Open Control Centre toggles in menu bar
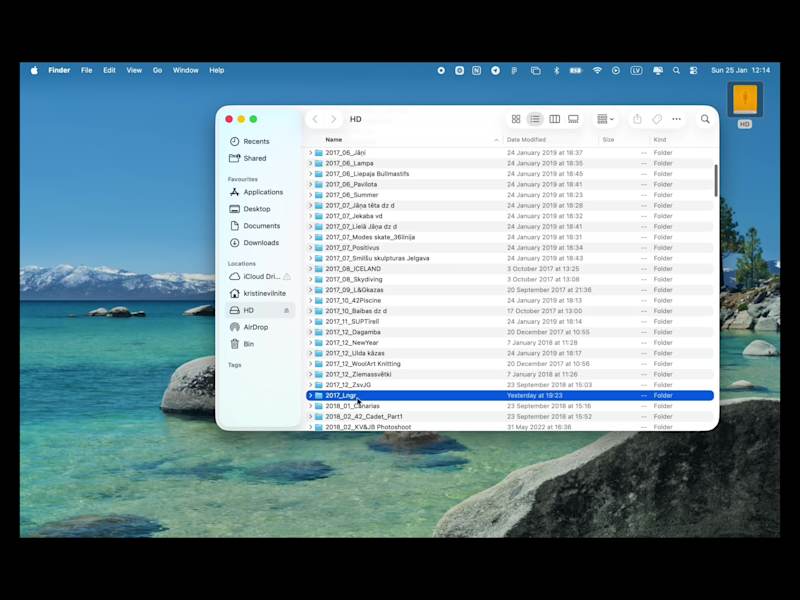Screen dimensions: 800x600 [692, 70]
